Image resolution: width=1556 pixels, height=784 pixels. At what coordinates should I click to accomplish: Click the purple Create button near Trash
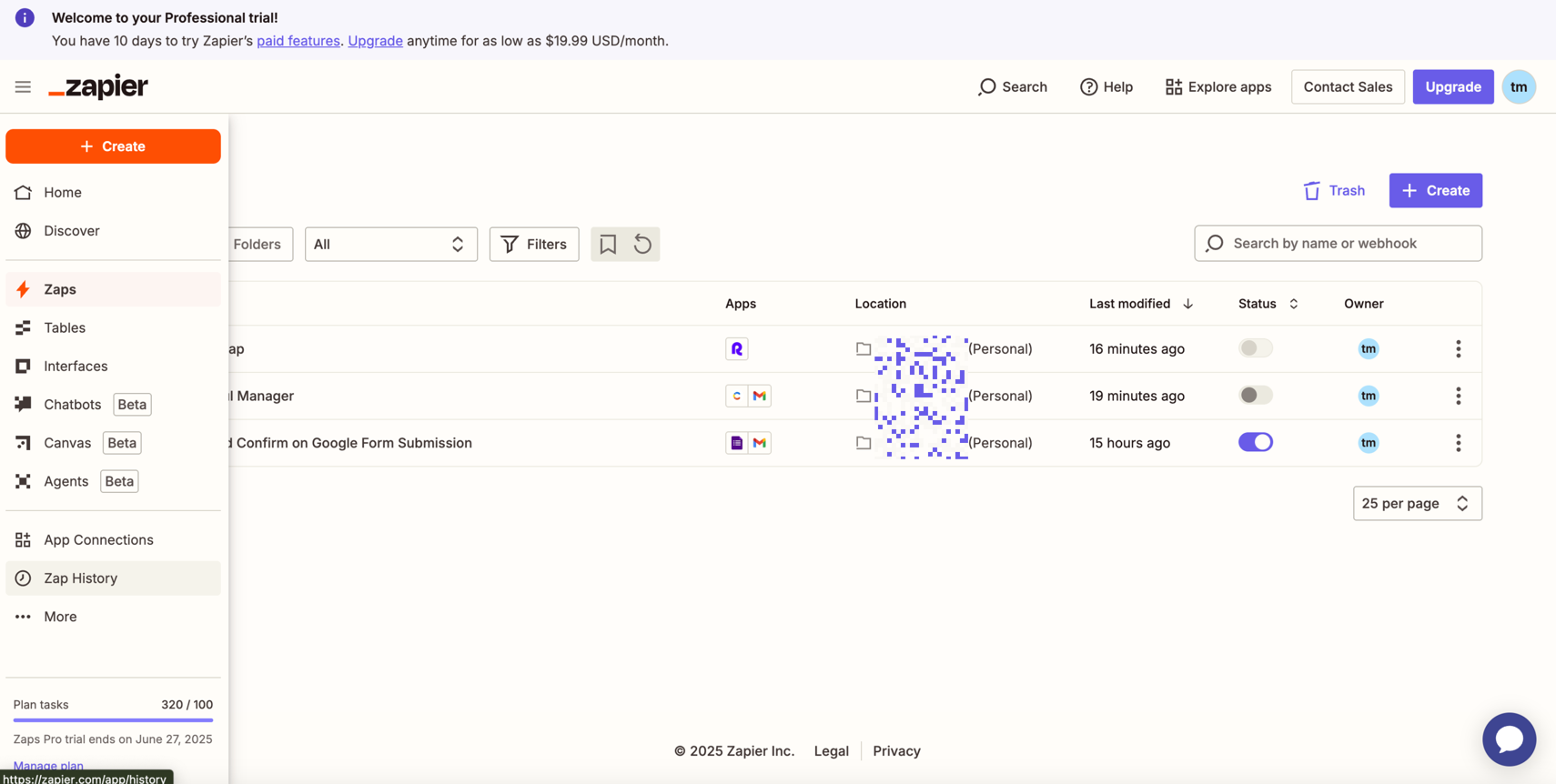coord(1435,190)
